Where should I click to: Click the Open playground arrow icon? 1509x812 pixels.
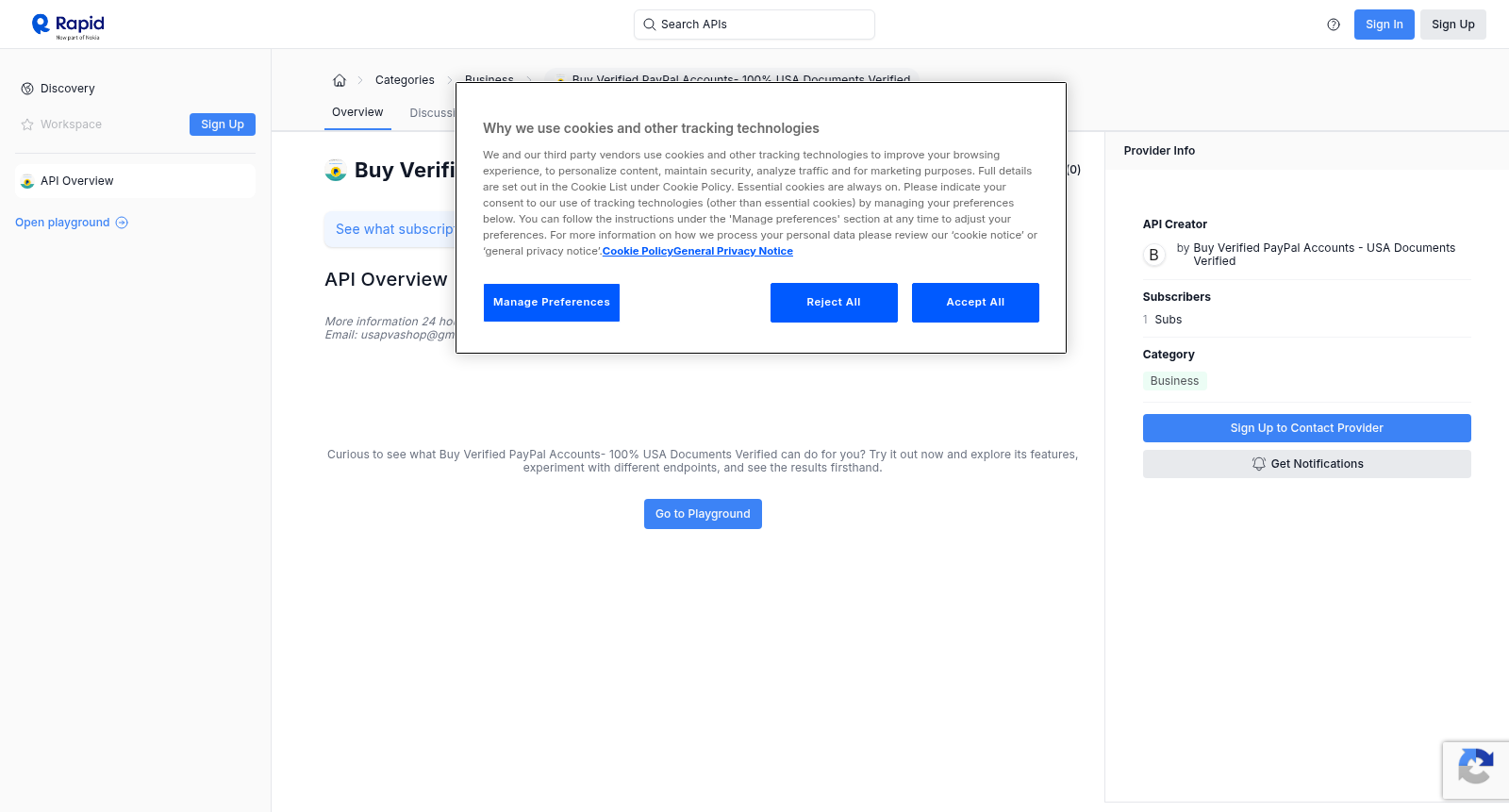tap(122, 223)
